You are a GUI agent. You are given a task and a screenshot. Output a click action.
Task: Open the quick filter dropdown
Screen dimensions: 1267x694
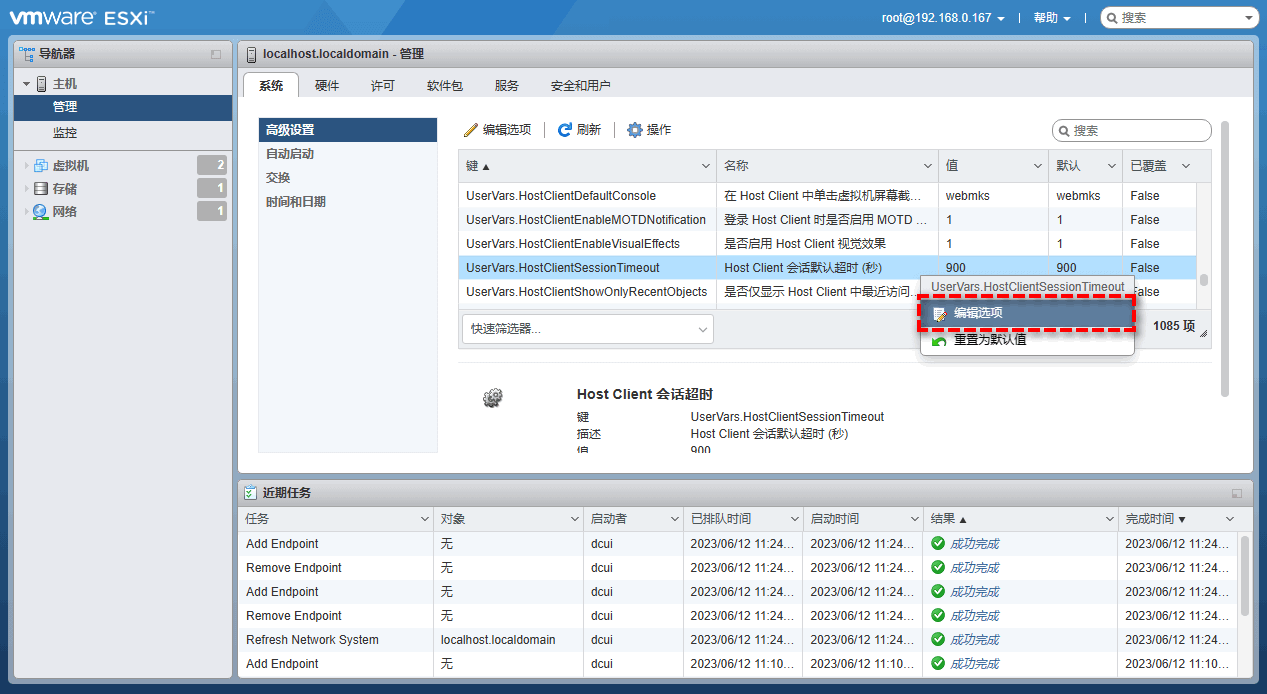point(587,329)
